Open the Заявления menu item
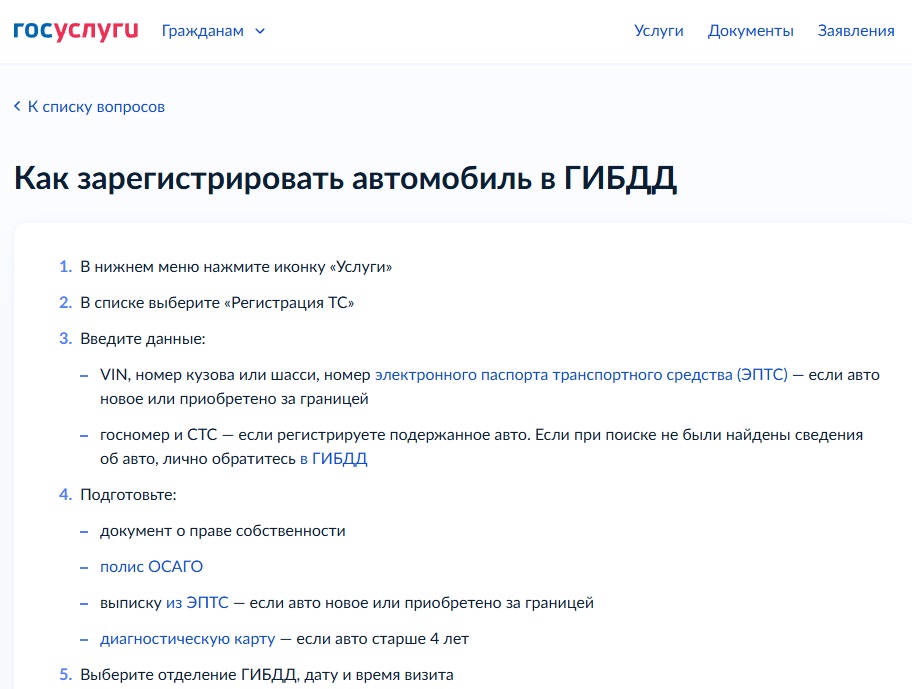This screenshot has width=912, height=689. click(856, 31)
